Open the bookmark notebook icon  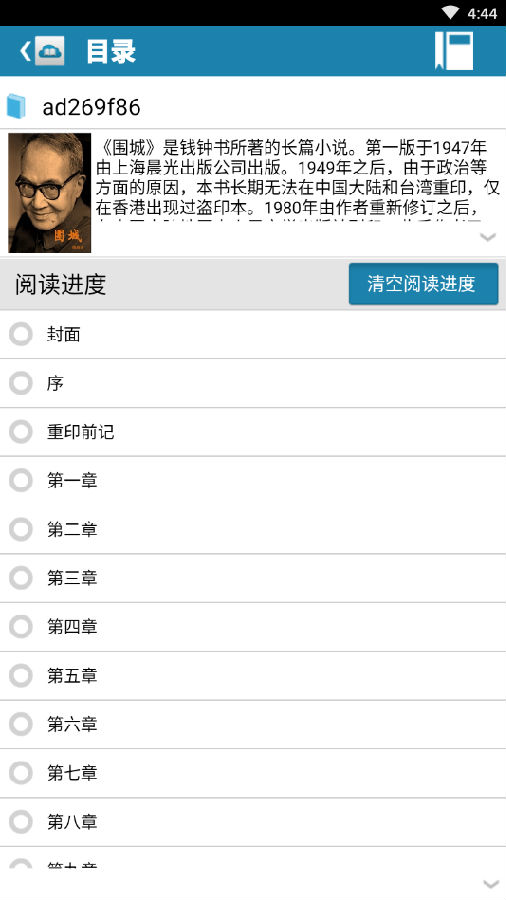[x=453, y=51]
